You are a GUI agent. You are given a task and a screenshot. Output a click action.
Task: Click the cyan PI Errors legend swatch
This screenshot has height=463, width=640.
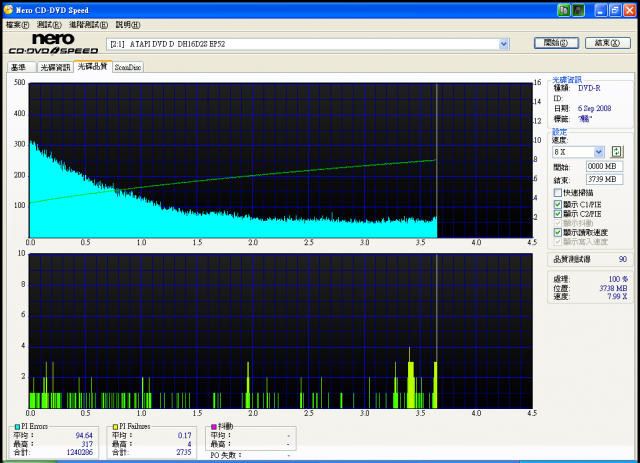17,427
